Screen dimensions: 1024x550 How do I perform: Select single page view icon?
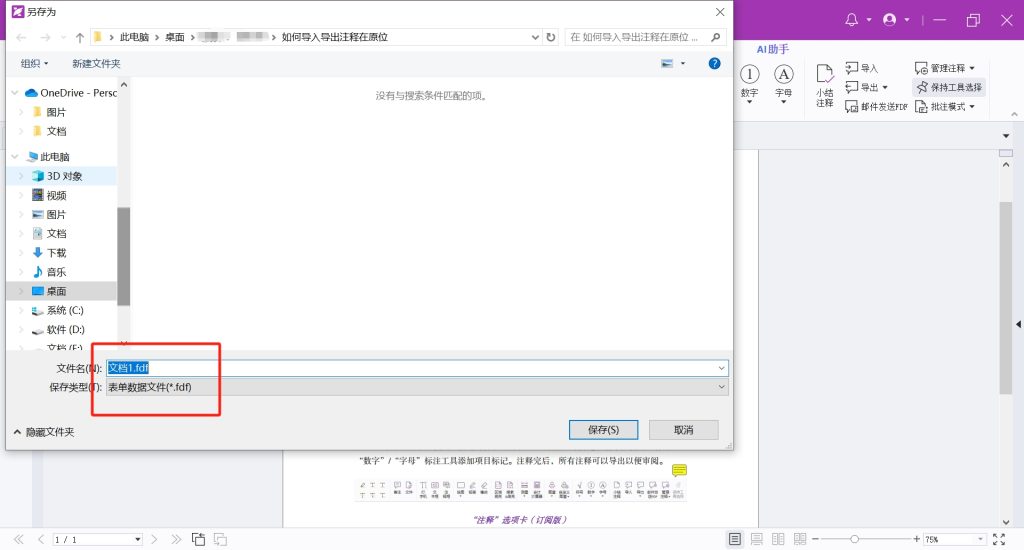pyautogui.click(x=735, y=539)
